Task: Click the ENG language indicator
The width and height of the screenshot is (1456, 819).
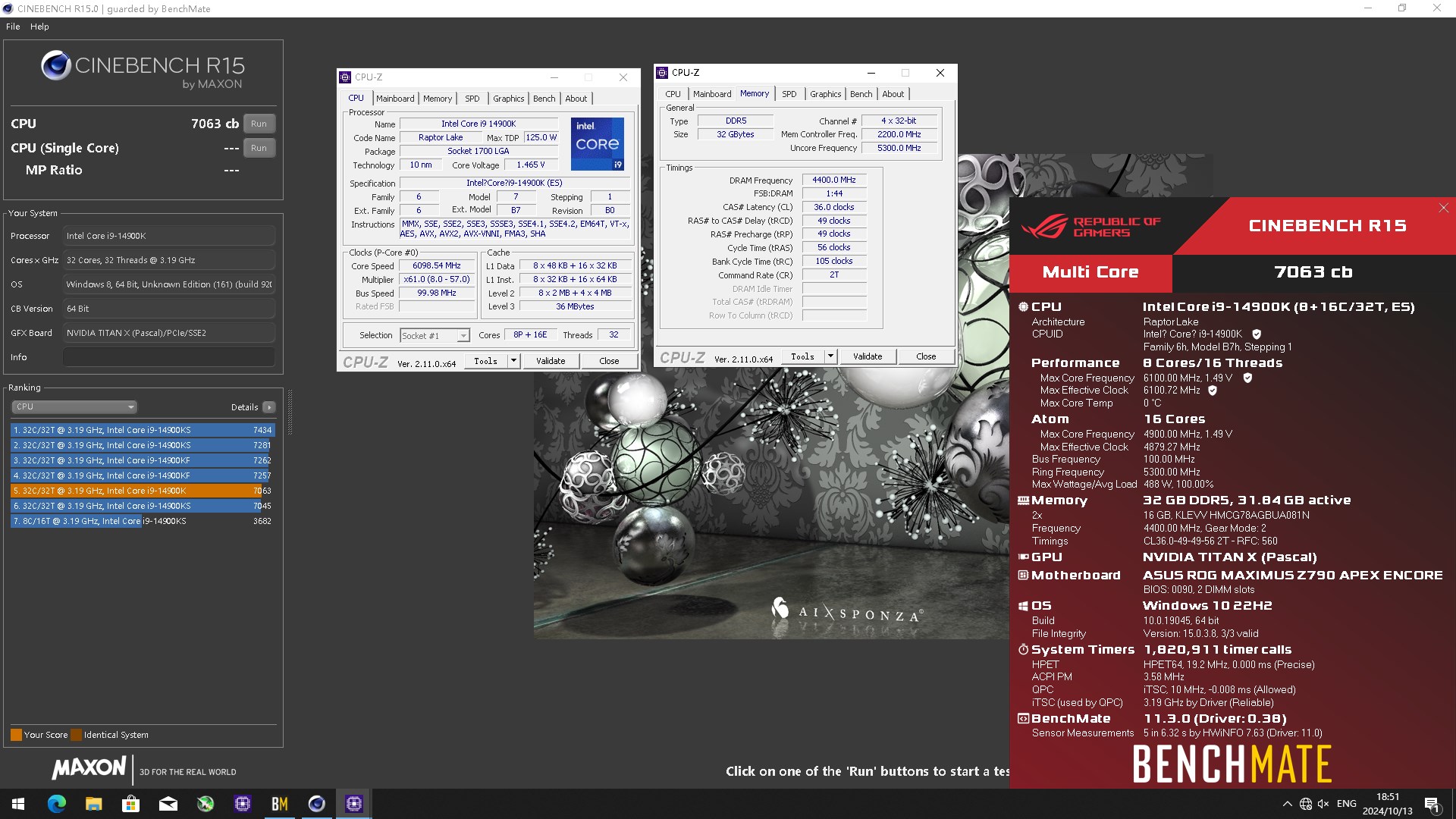Action: point(1346,804)
